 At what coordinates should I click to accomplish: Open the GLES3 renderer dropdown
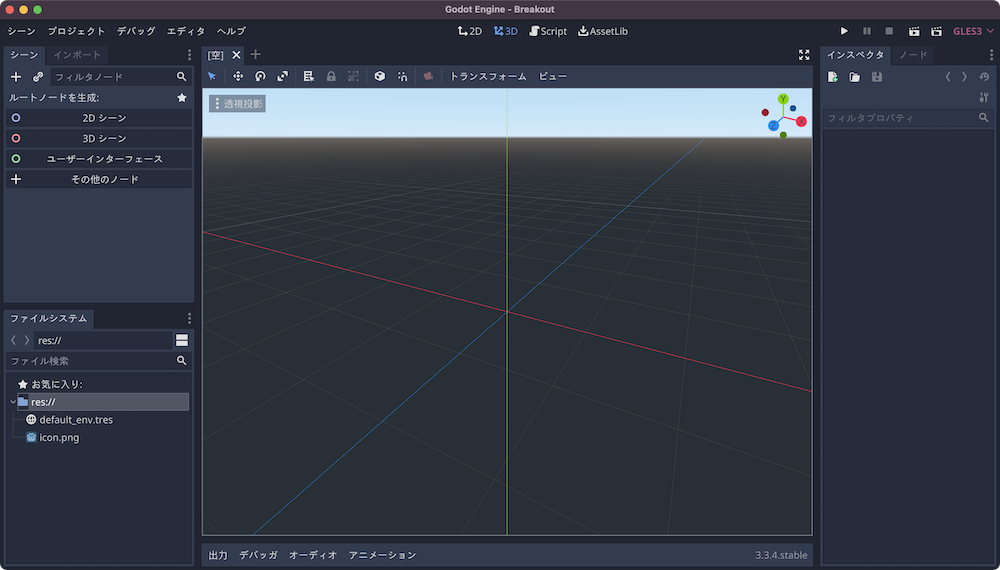tap(973, 31)
